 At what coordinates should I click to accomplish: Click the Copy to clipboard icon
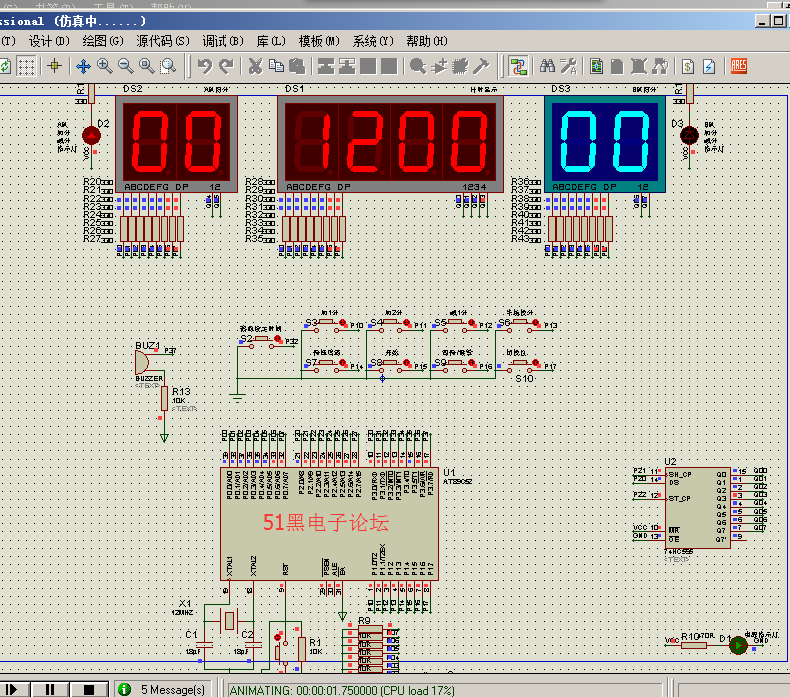click(276, 66)
